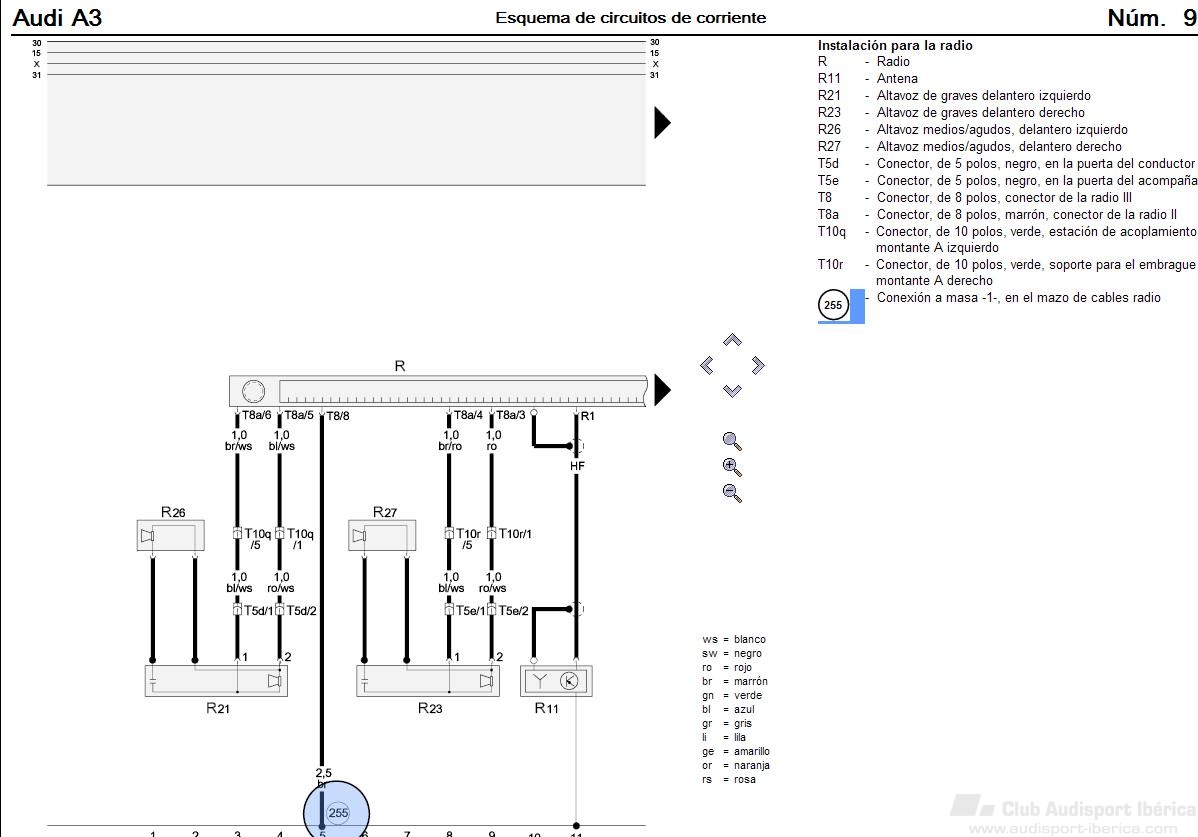Click legend entry T8a conector de la radio II

[997, 215]
